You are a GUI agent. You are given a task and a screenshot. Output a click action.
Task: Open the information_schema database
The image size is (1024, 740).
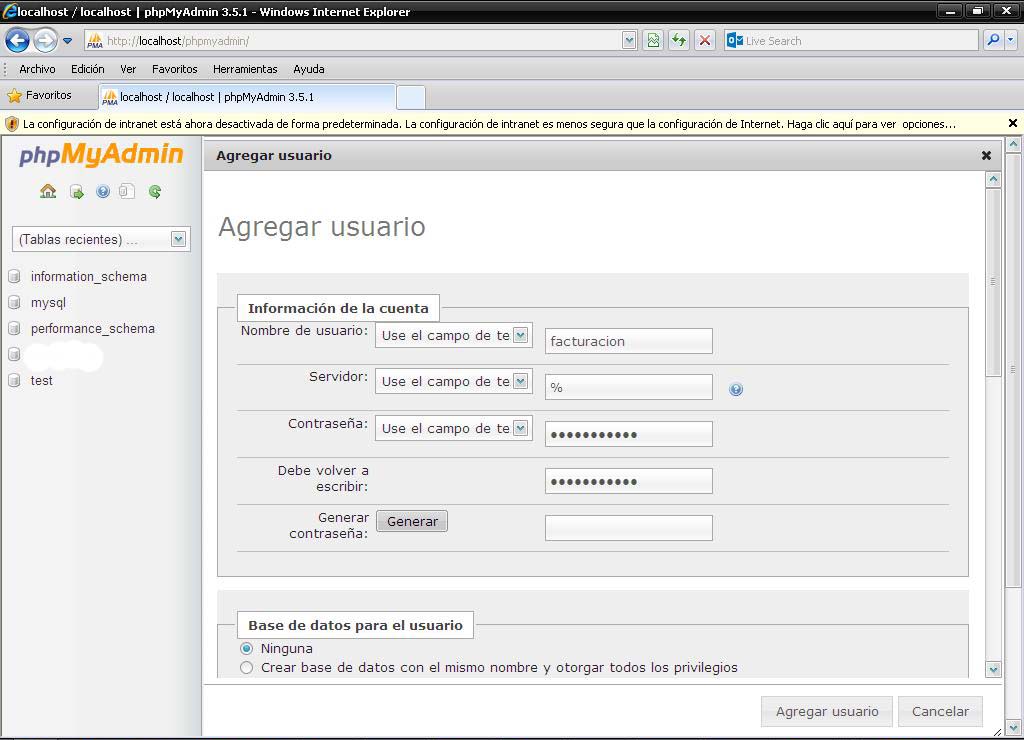89,276
